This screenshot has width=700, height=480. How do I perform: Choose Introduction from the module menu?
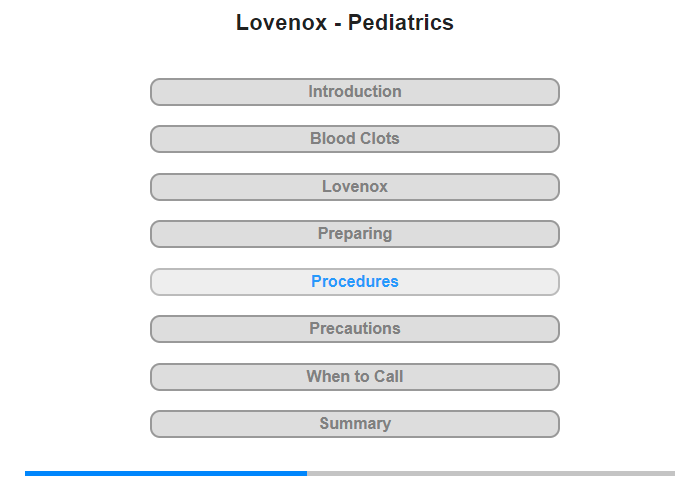[354, 92]
